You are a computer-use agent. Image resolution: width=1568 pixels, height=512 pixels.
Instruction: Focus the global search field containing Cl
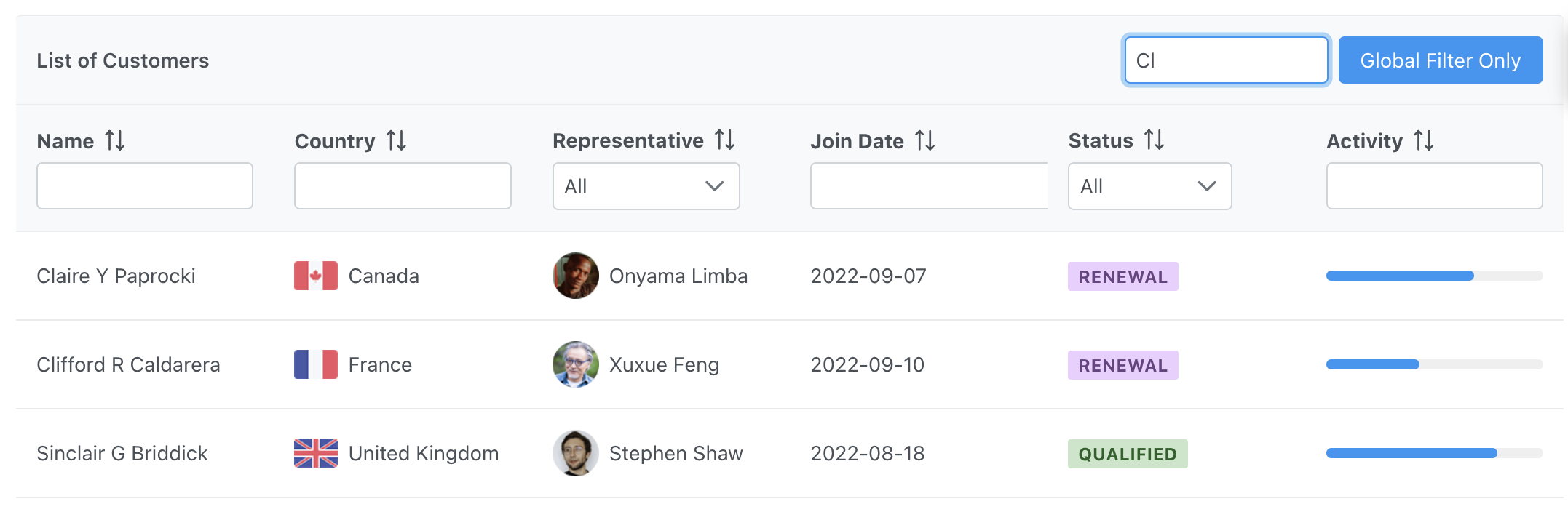(1226, 60)
